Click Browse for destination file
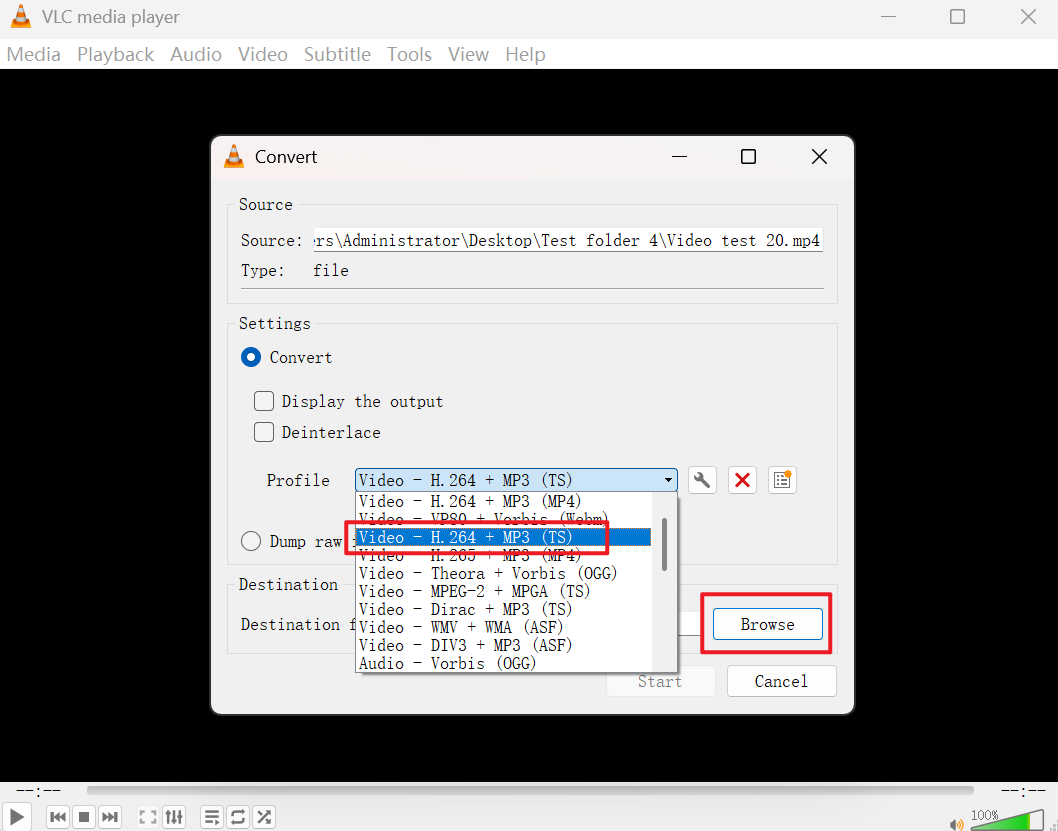Screen dimensions: 1058x831 click(x=768, y=625)
